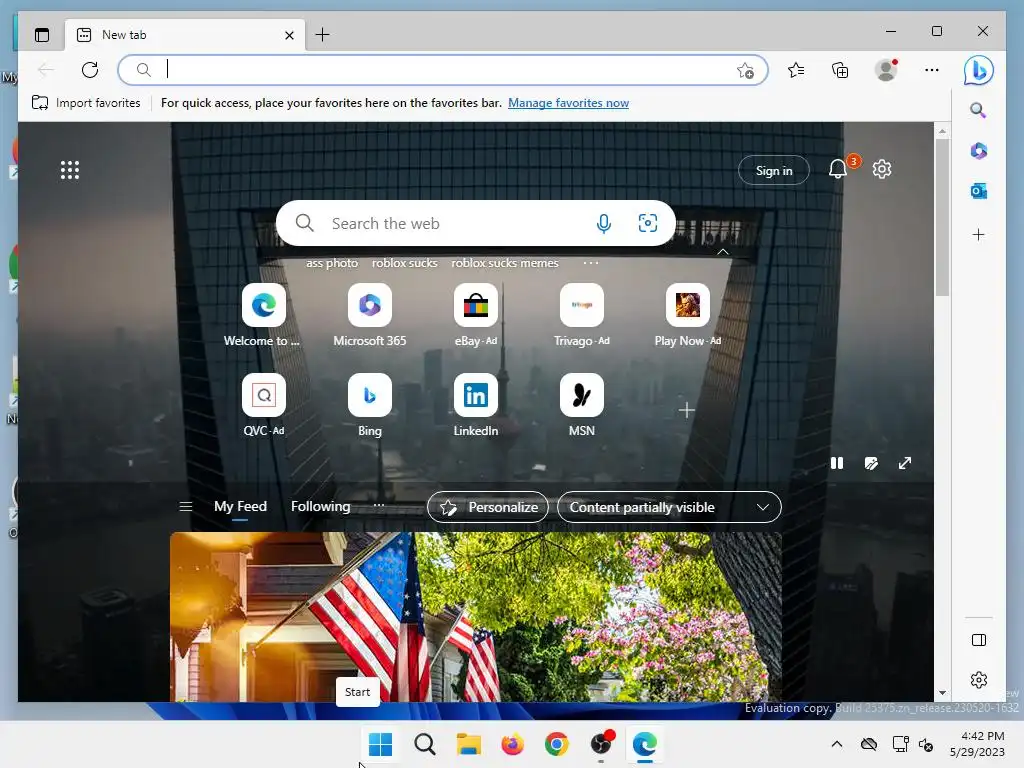Open tab actions menu icon
This screenshot has height=768, width=1024.
click(x=42, y=35)
